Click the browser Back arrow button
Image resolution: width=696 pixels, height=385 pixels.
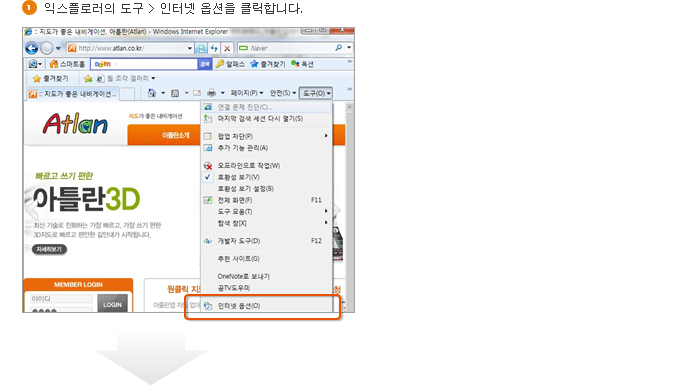32,48
